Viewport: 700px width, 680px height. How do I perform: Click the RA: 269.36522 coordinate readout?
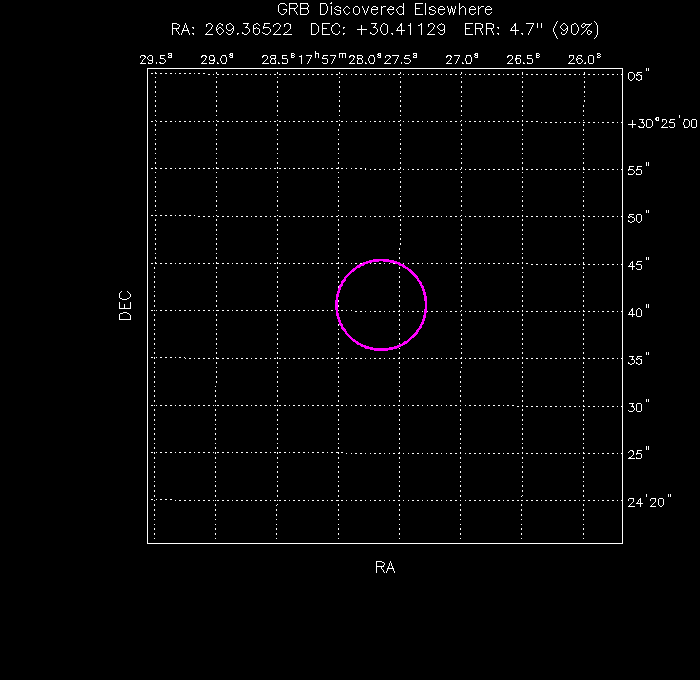point(232,29)
